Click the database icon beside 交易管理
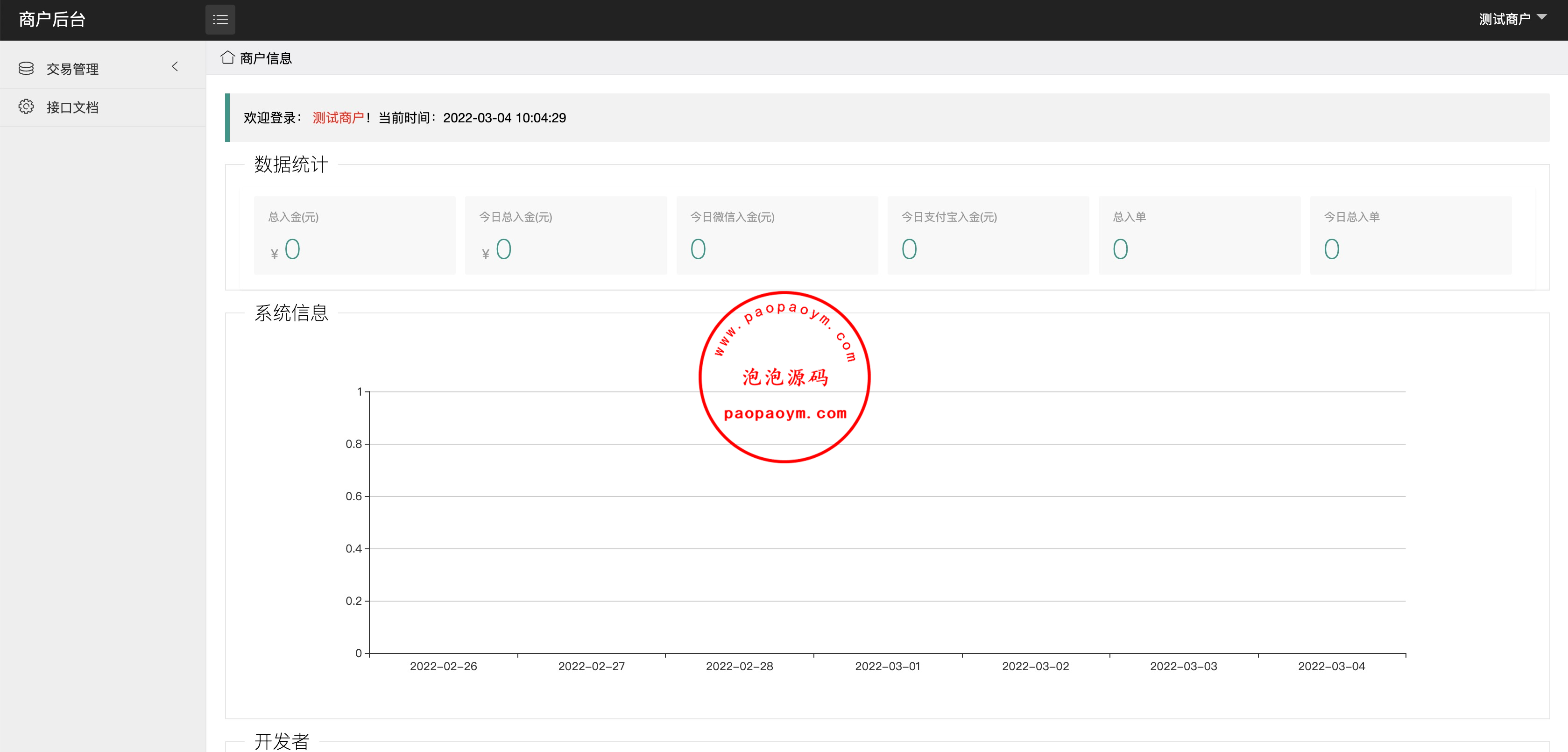Viewport: 1568px width, 752px height. pos(26,69)
